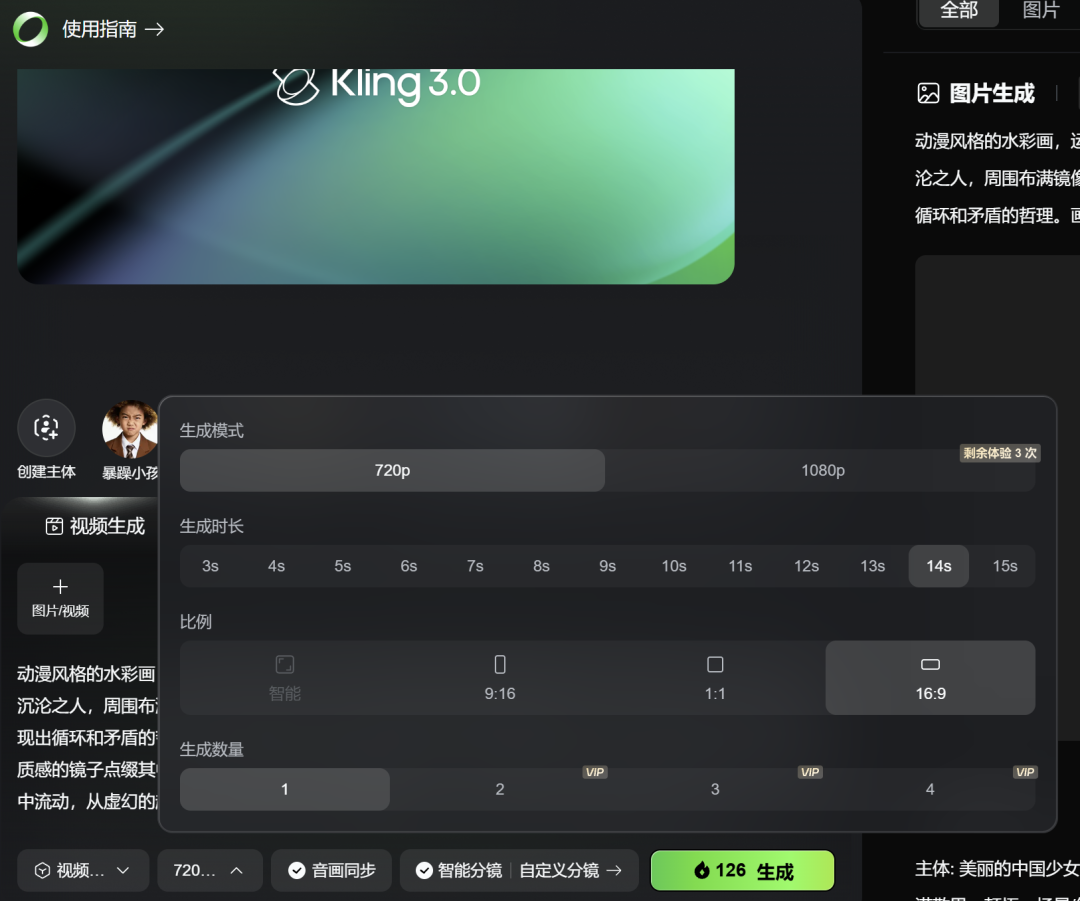This screenshot has width=1080, height=901.
Task: Select the 暴躁小孩 avatar thumbnail
Action: click(130, 430)
